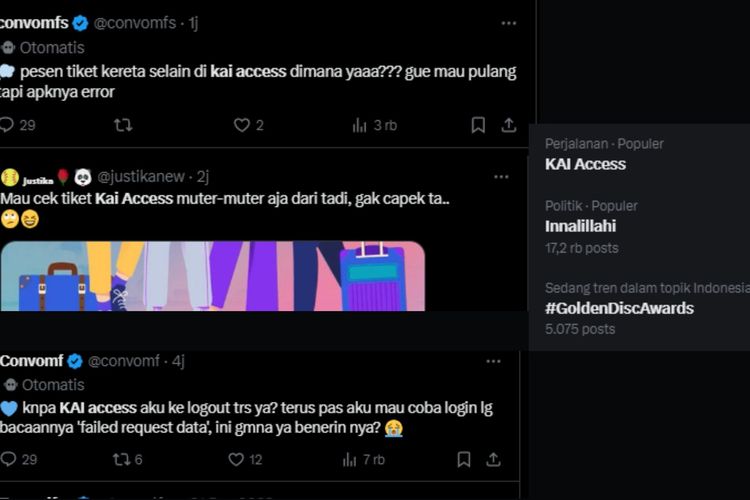The height and width of the screenshot is (500, 750).
Task: Open more options on Convomf tweet
Action: (493, 361)
